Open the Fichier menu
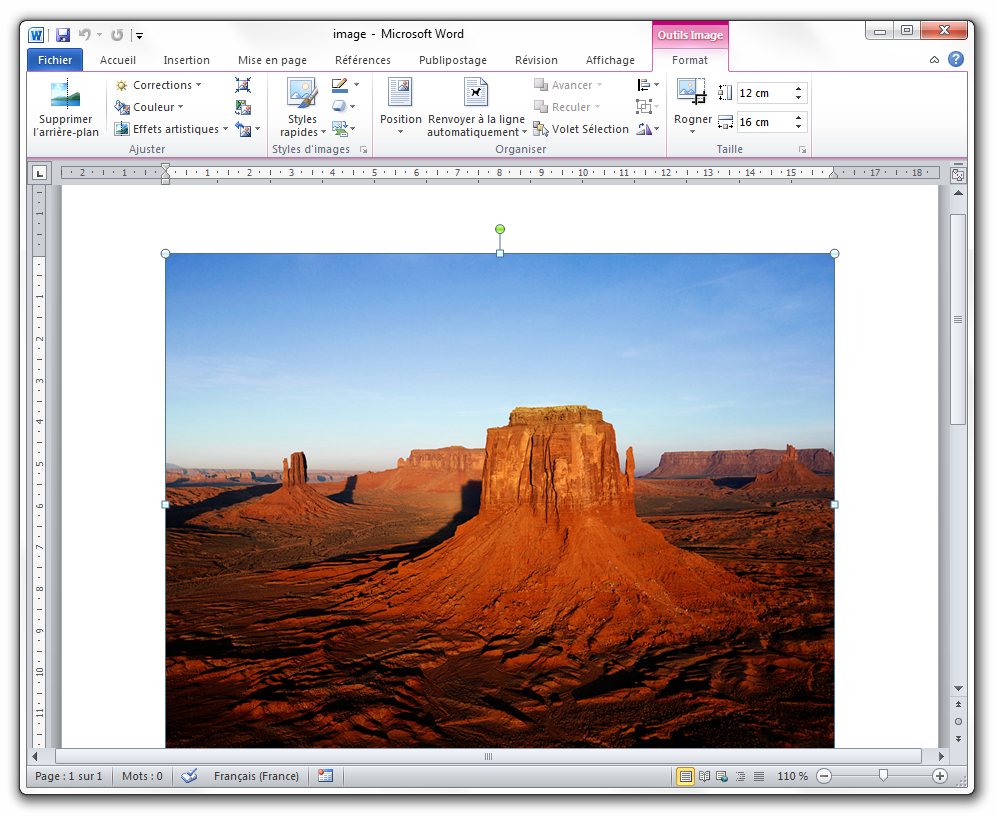The height and width of the screenshot is (816, 996). pyautogui.click(x=55, y=60)
